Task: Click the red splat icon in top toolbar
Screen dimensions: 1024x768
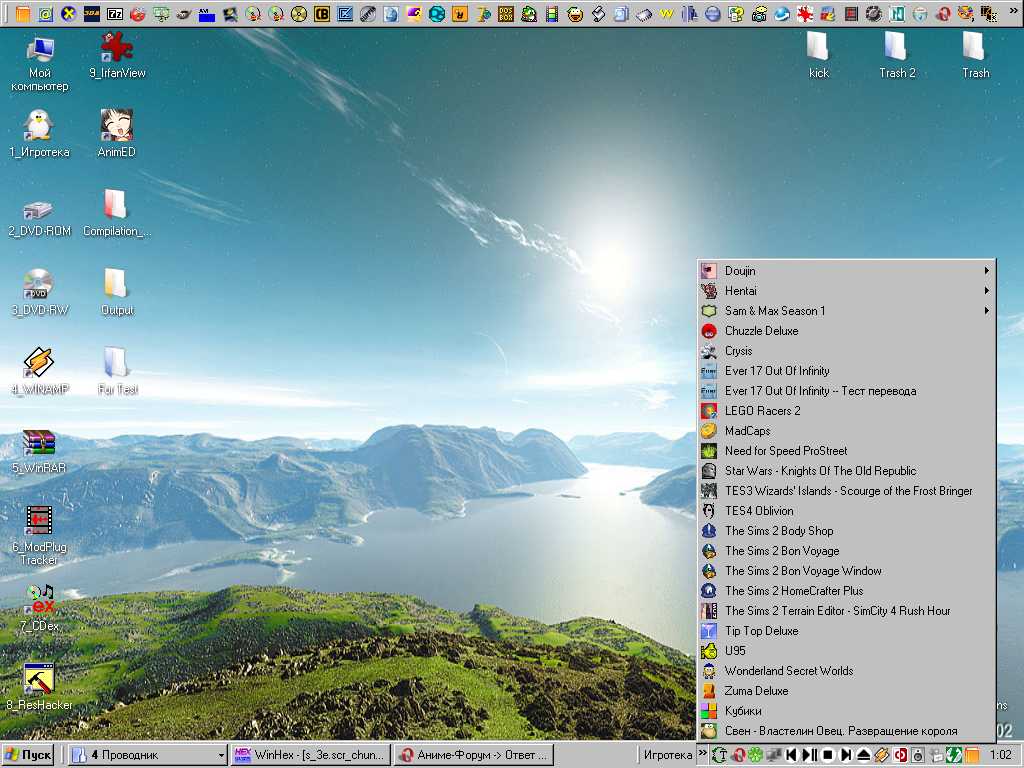Action: (805, 13)
